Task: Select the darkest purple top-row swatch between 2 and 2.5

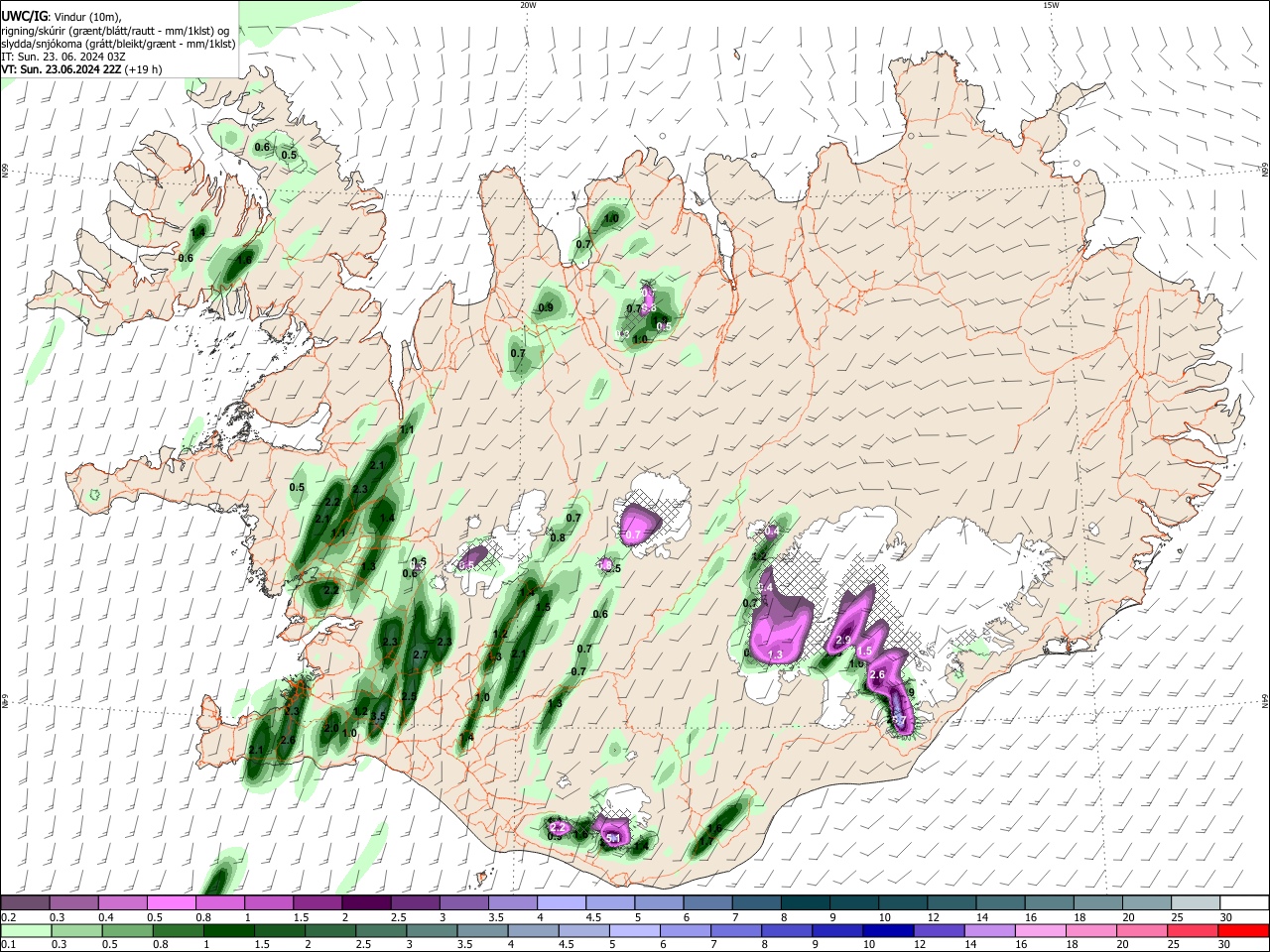Action: [365, 903]
